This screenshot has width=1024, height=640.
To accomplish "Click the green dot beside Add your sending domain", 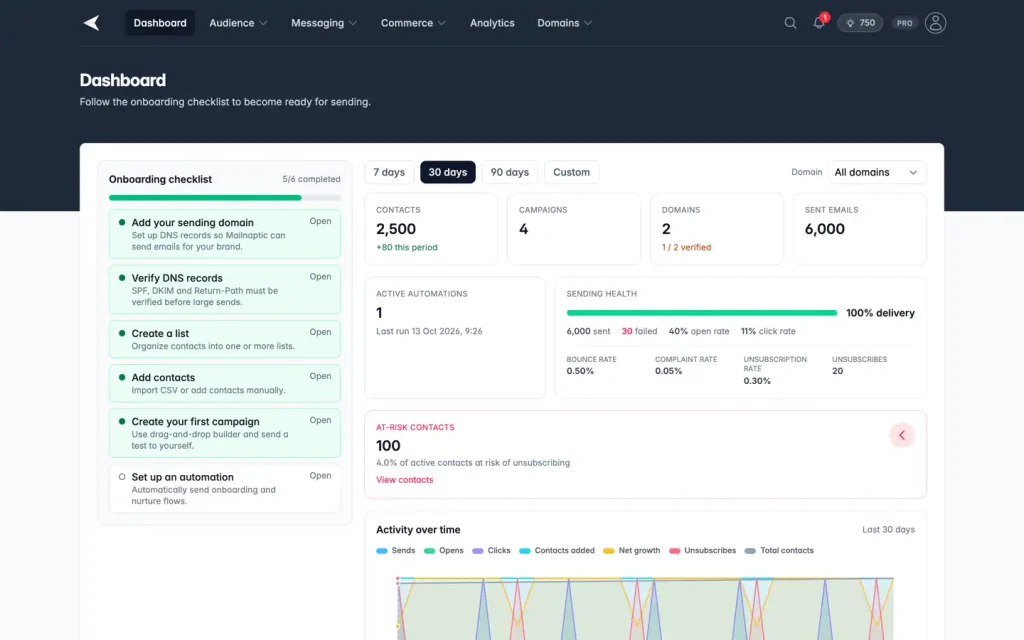I will click(x=121, y=222).
